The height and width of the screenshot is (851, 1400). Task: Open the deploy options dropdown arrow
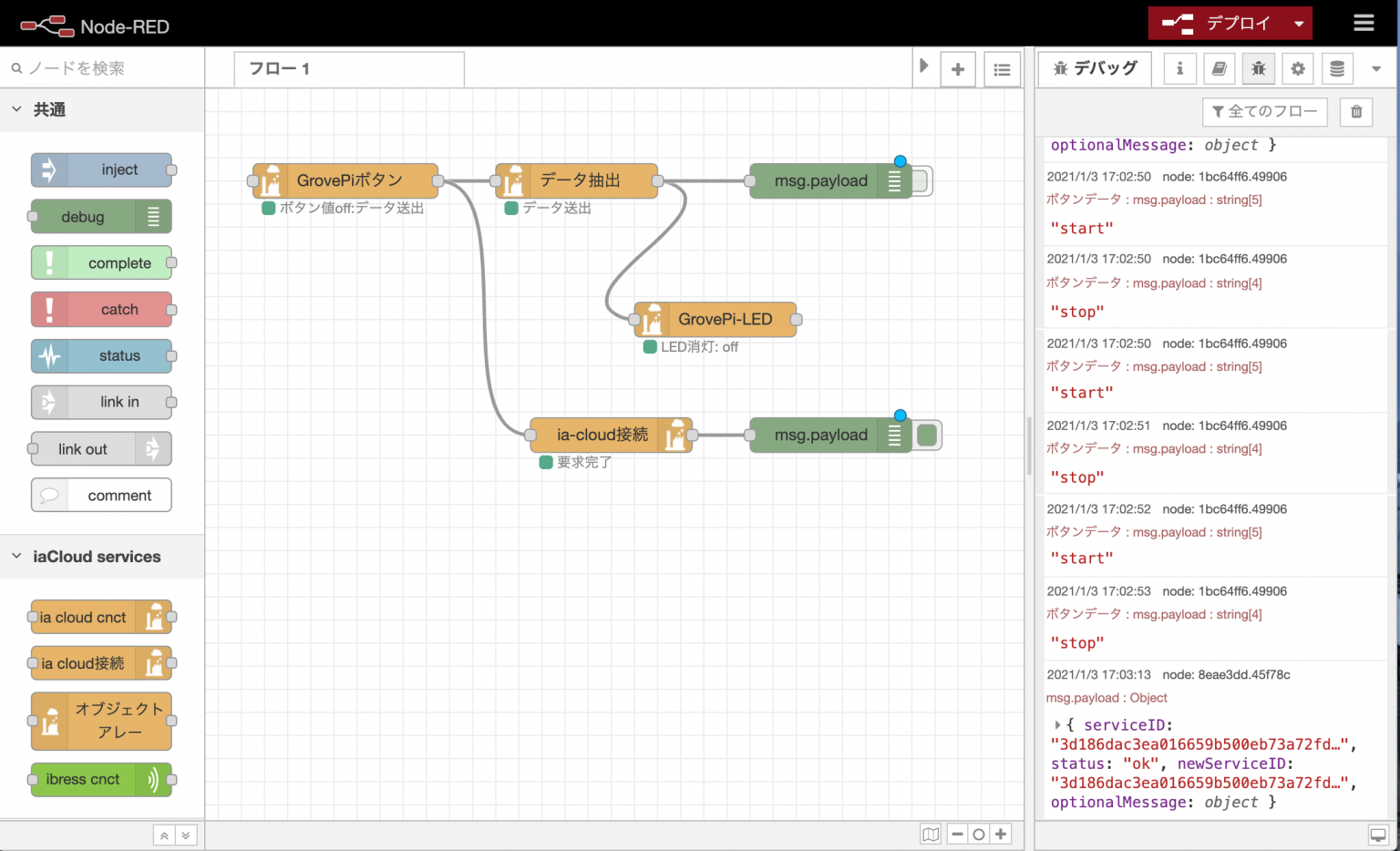[x=1299, y=24]
